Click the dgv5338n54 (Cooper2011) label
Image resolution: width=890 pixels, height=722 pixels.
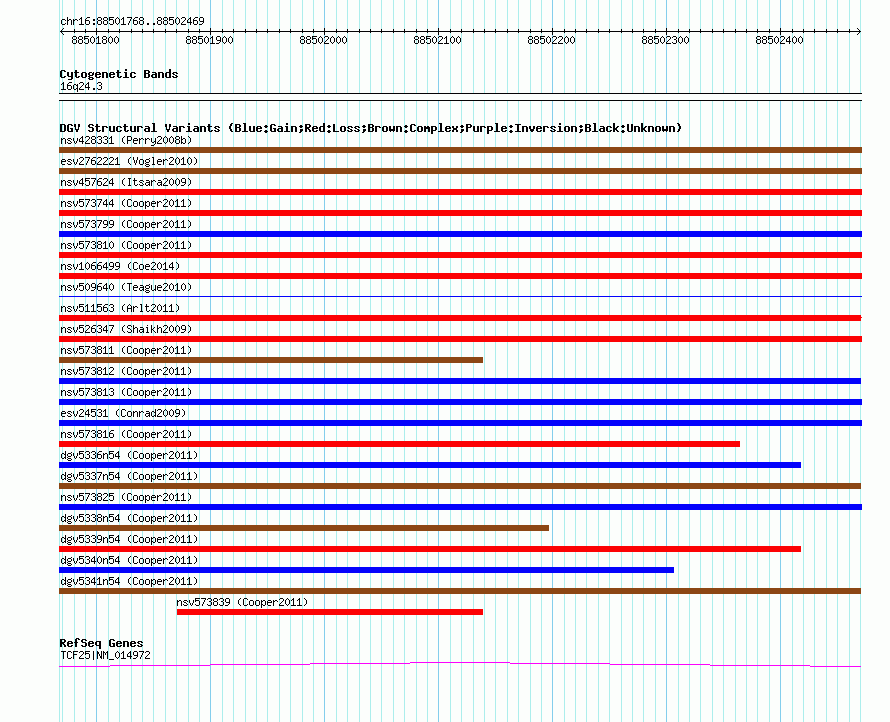tap(129, 518)
